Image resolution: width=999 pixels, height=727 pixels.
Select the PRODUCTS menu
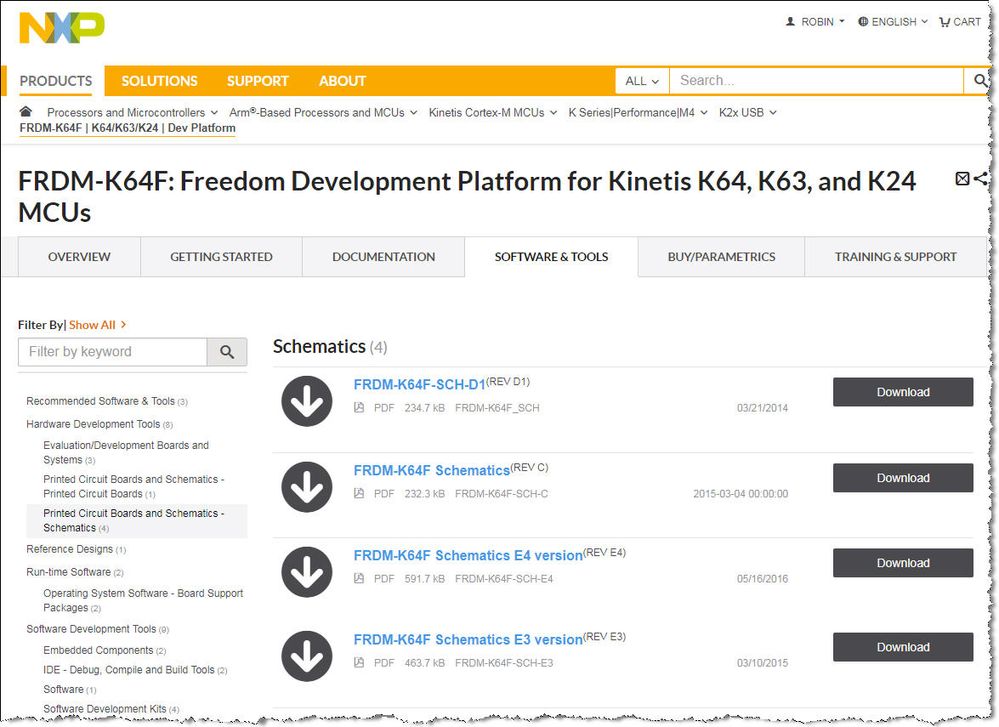tap(55, 81)
